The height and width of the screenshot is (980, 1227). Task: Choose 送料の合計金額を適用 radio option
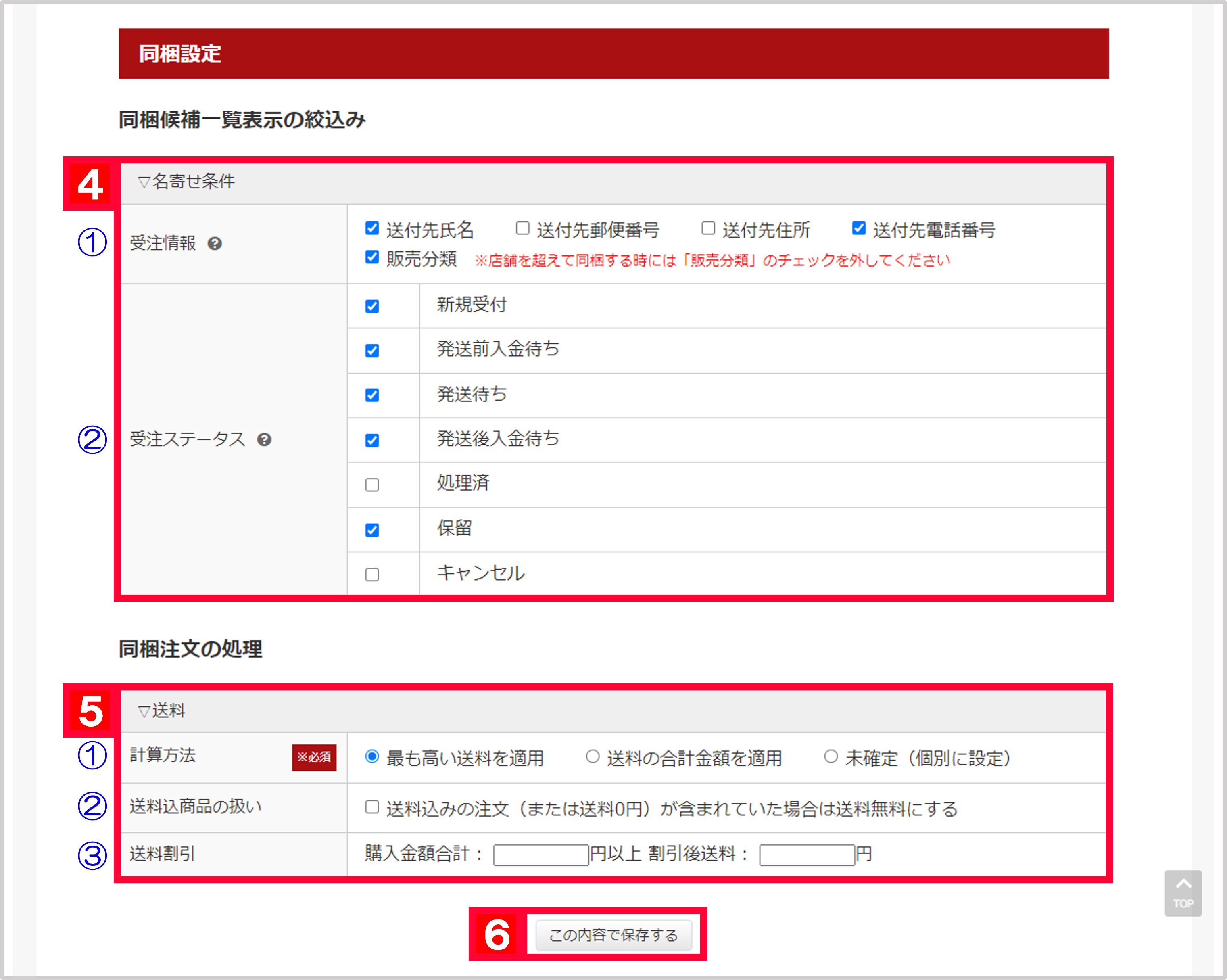593,756
